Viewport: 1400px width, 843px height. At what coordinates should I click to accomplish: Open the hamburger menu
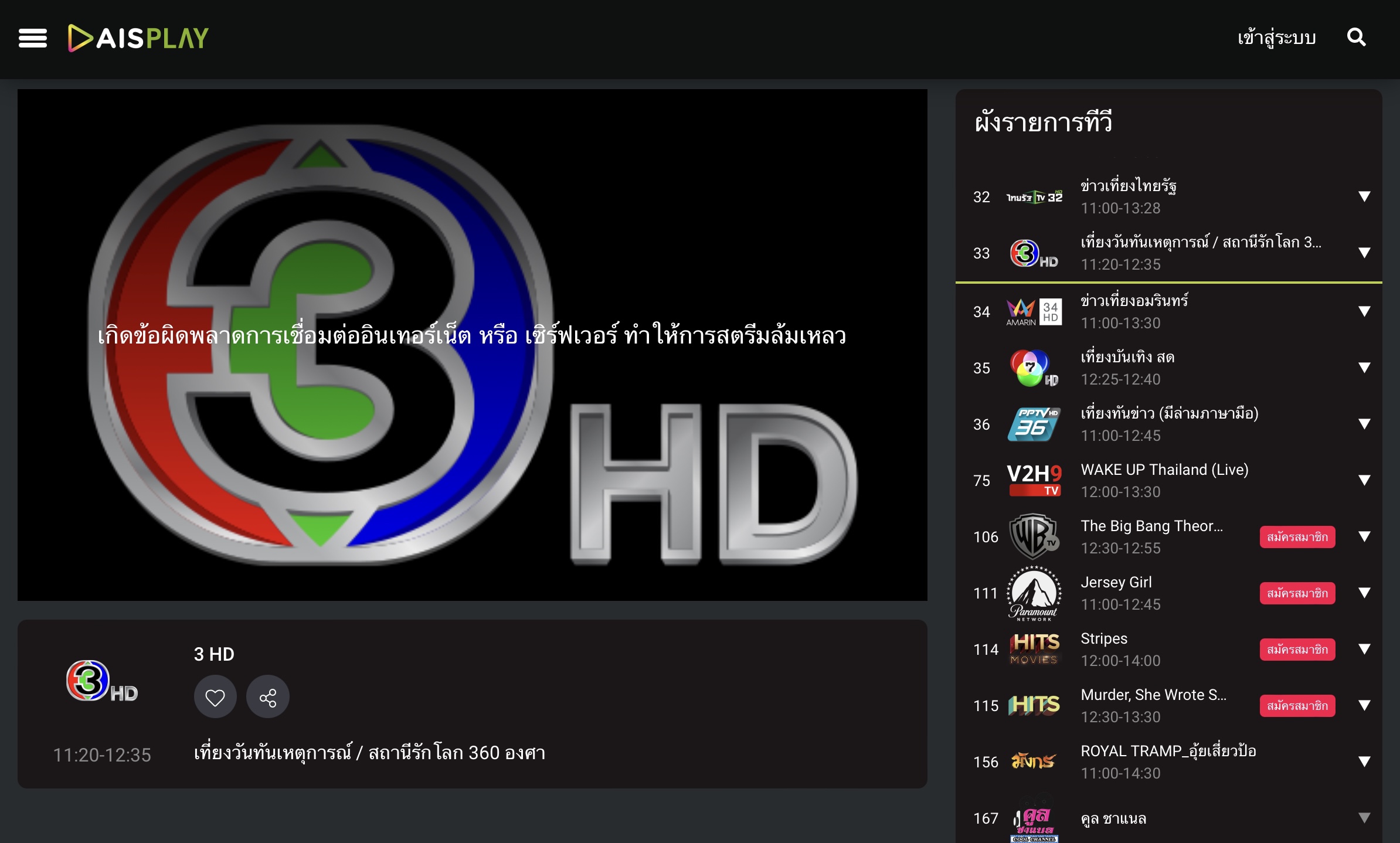point(33,38)
